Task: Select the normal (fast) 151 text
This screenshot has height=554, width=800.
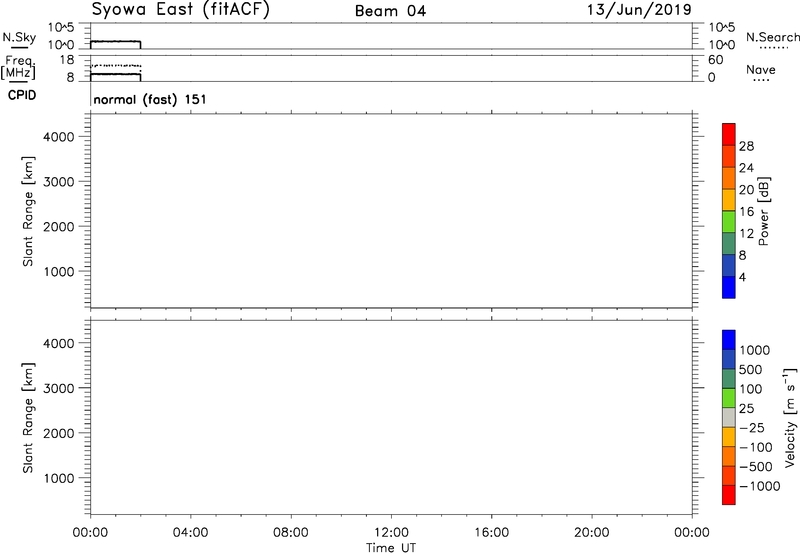Action: click(150, 99)
